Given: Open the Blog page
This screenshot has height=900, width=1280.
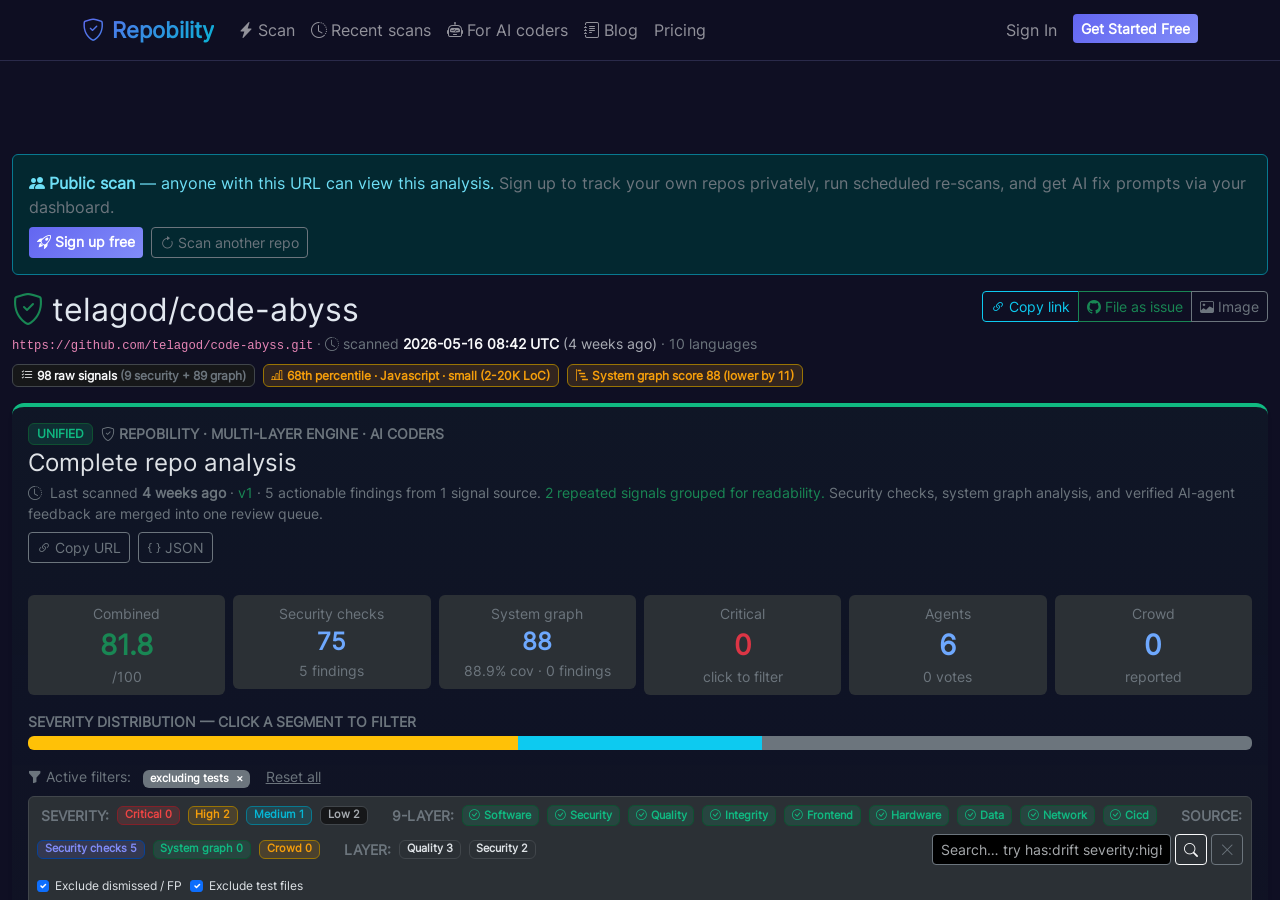Looking at the screenshot, I should pyautogui.click(x=611, y=30).
